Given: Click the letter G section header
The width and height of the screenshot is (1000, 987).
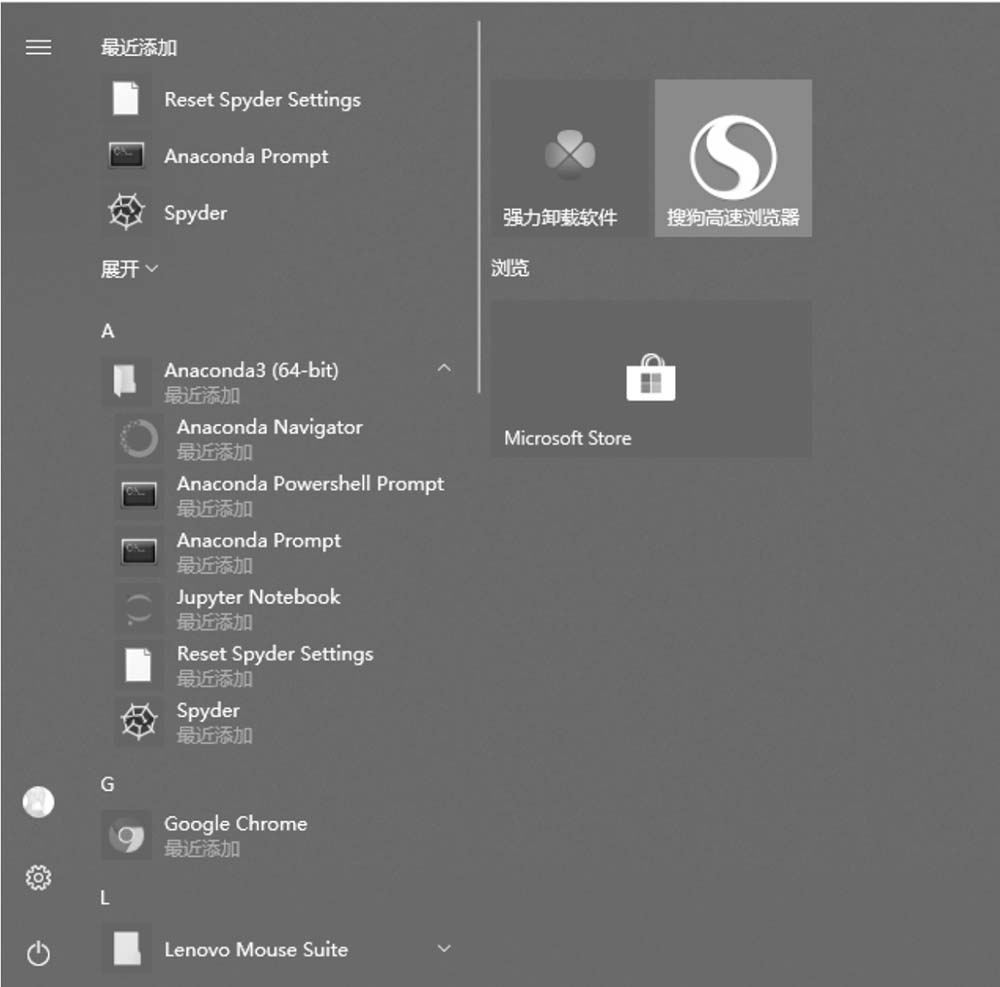Looking at the screenshot, I should coord(108,784).
